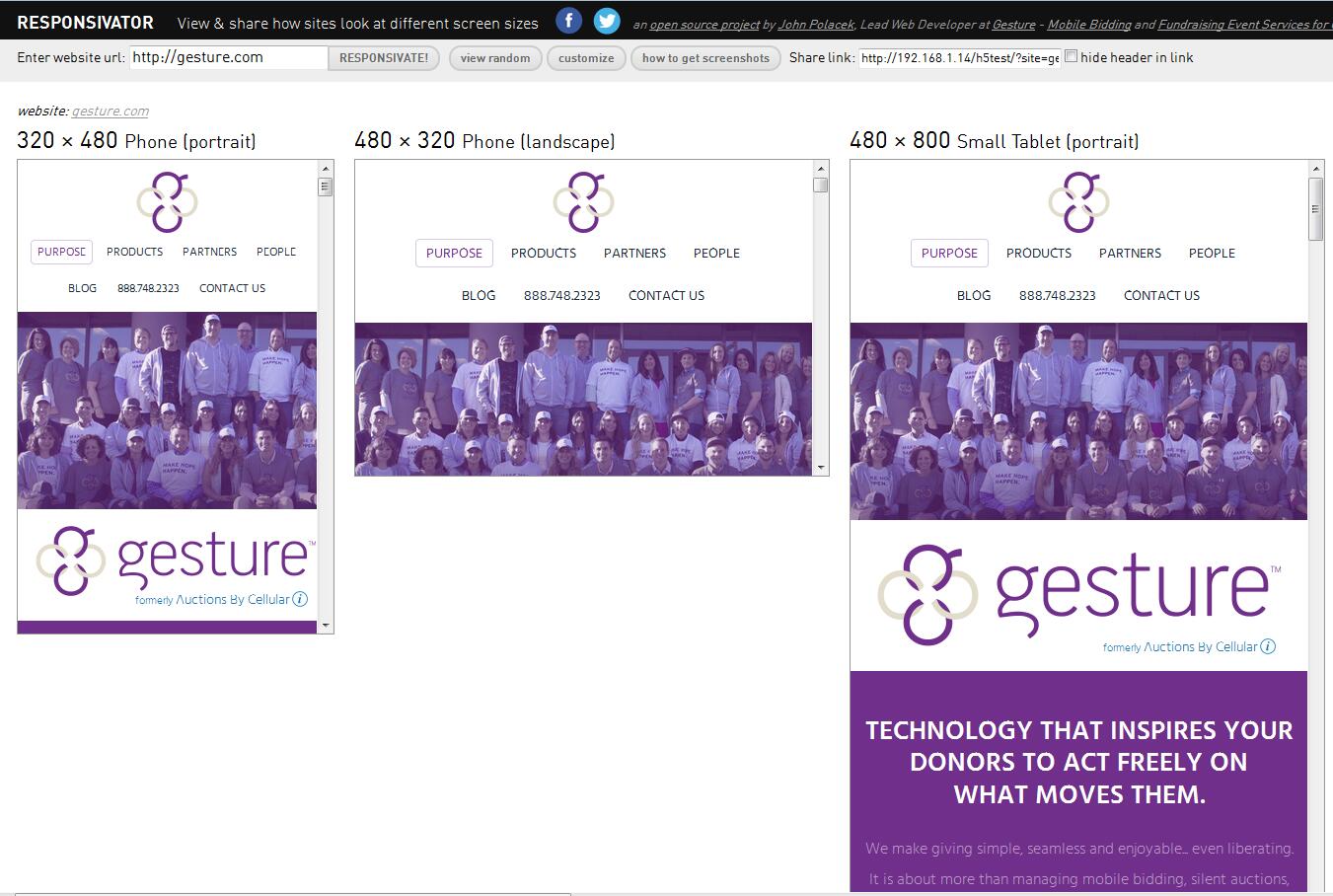Open the gesture.com website link

(111, 112)
